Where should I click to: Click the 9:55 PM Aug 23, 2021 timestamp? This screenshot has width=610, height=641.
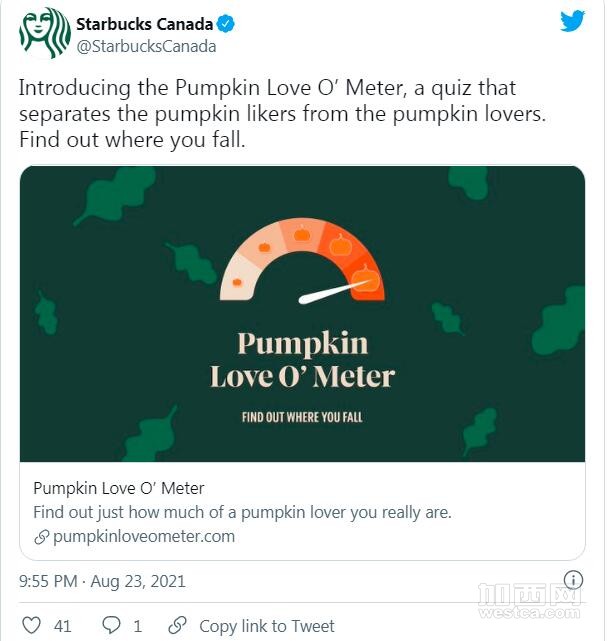tap(102, 581)
